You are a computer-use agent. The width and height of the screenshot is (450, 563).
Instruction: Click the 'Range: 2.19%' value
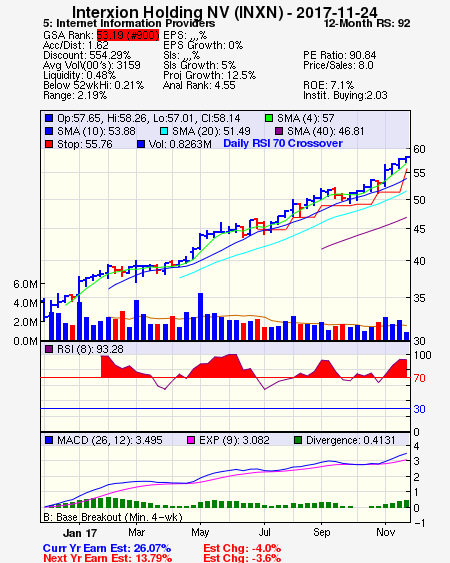click(x=75, y=96)
